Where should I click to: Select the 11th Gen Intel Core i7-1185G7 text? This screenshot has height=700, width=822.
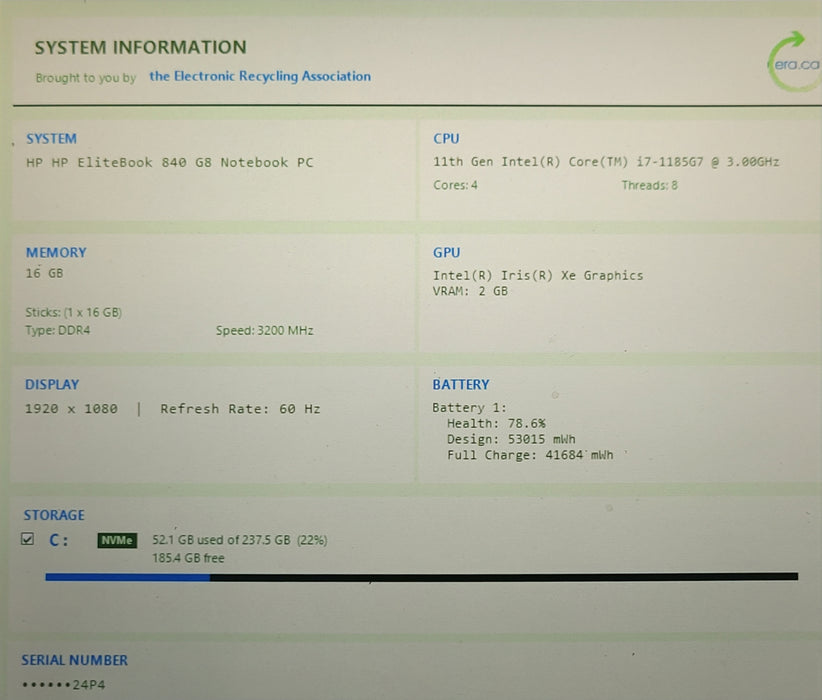pos(606,162)
